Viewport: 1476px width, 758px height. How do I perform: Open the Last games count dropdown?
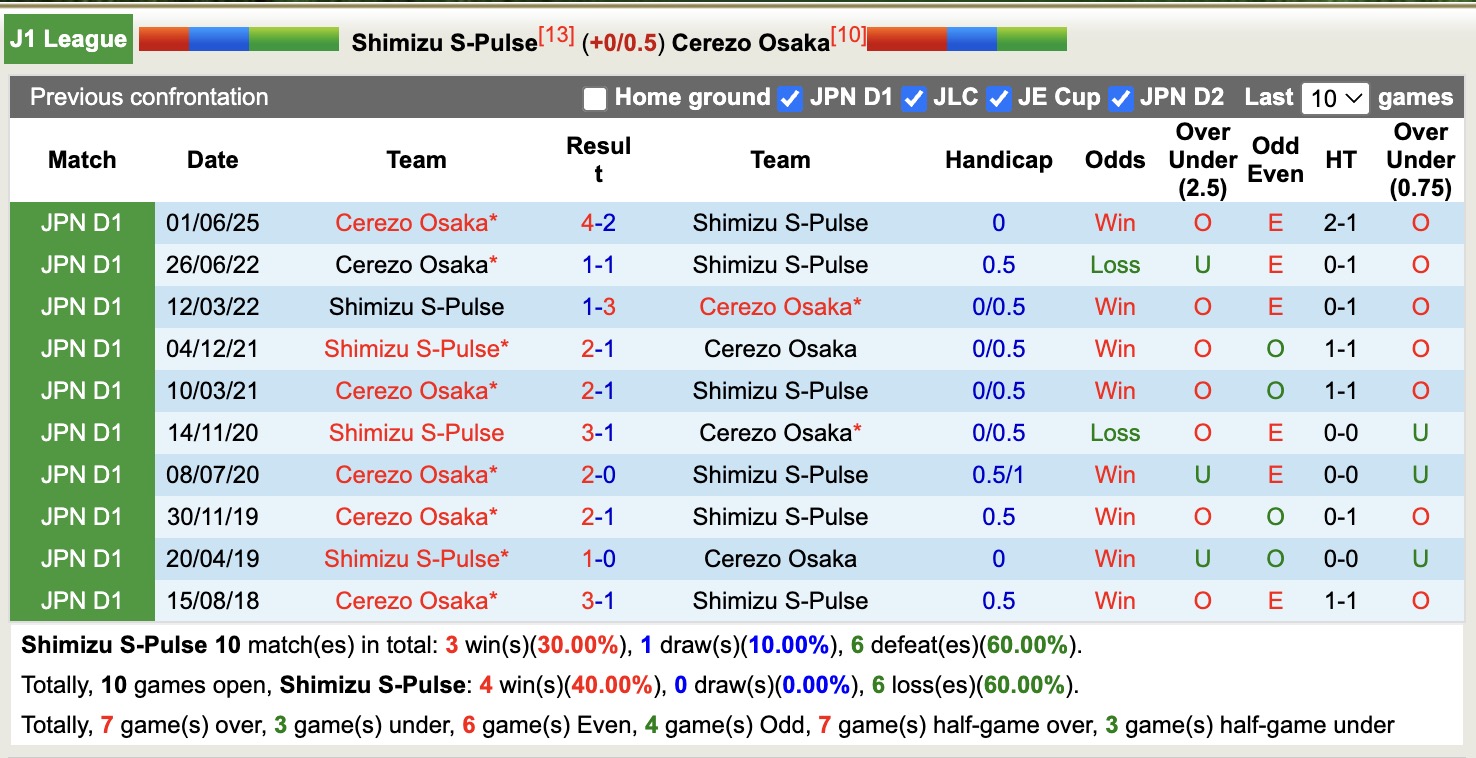(1335, 97)
